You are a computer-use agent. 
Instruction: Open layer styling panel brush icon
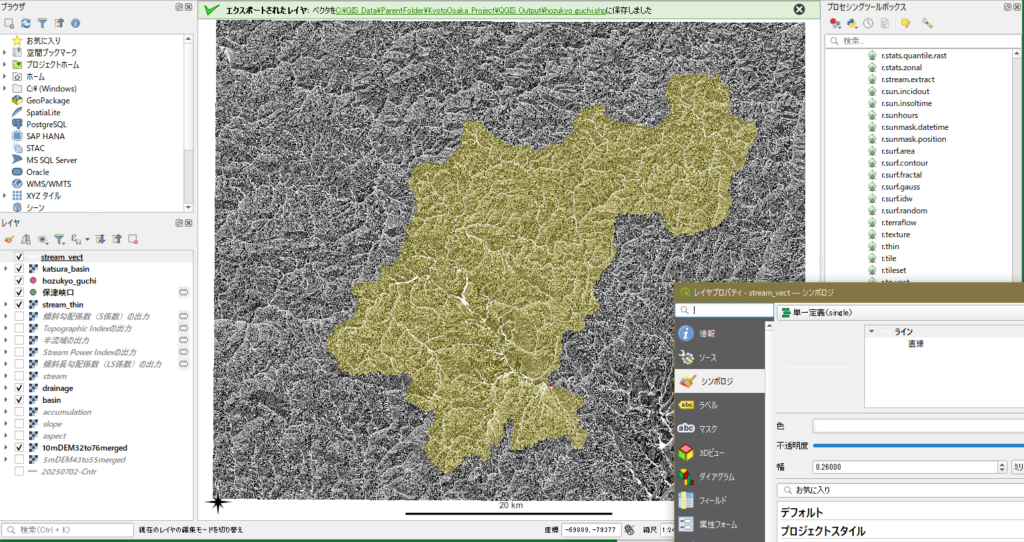9,240
